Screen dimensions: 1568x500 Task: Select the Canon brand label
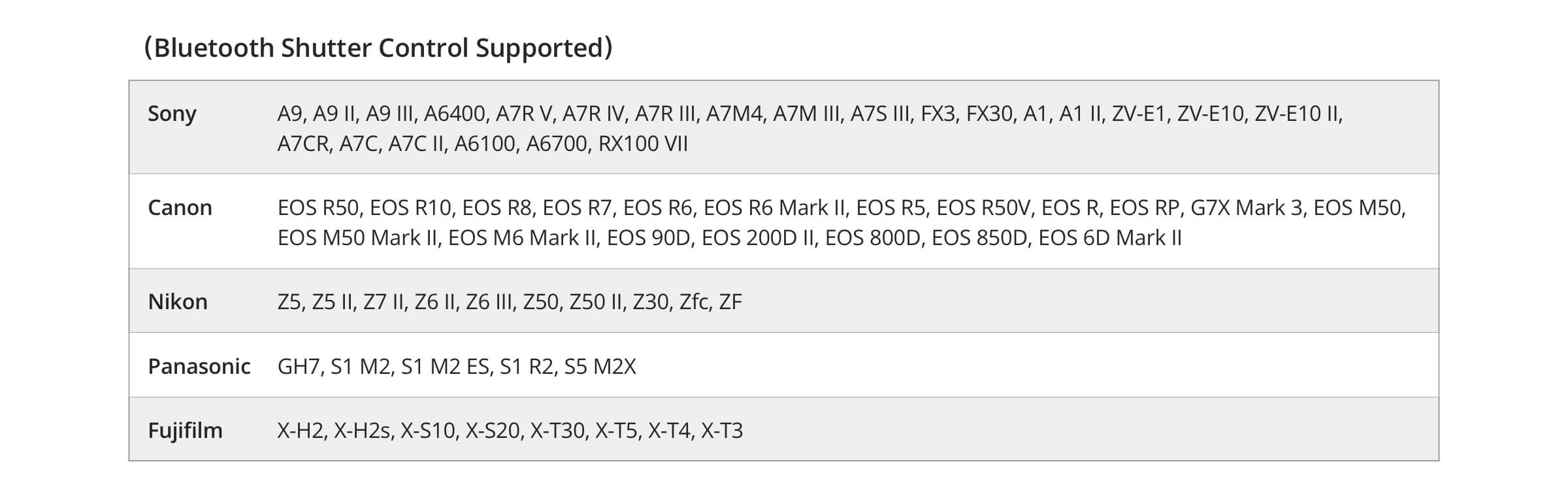[180, 208]
